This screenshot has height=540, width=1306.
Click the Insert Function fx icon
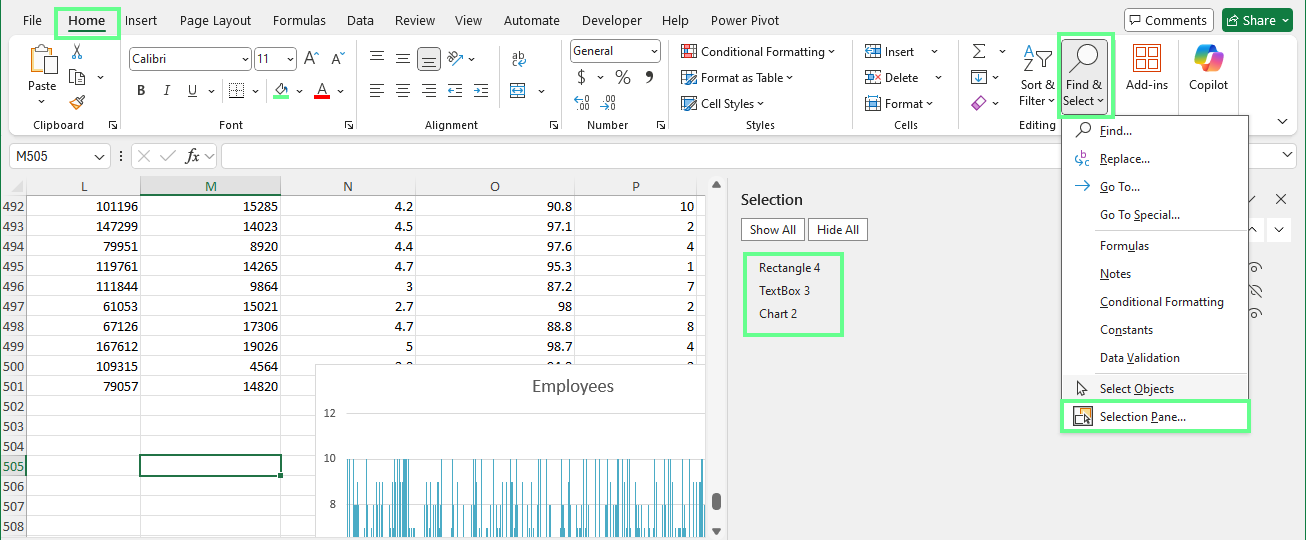(x=193, y=156)
